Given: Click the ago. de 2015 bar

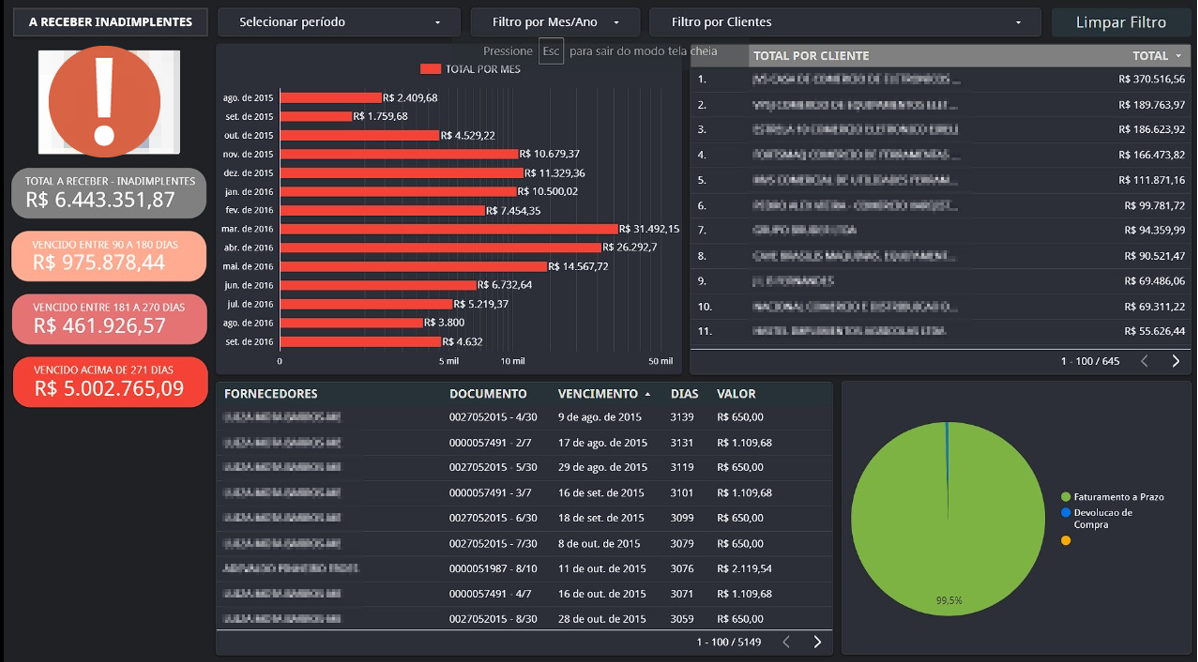Looking at the screenshot, I should (x=331, y=98).
